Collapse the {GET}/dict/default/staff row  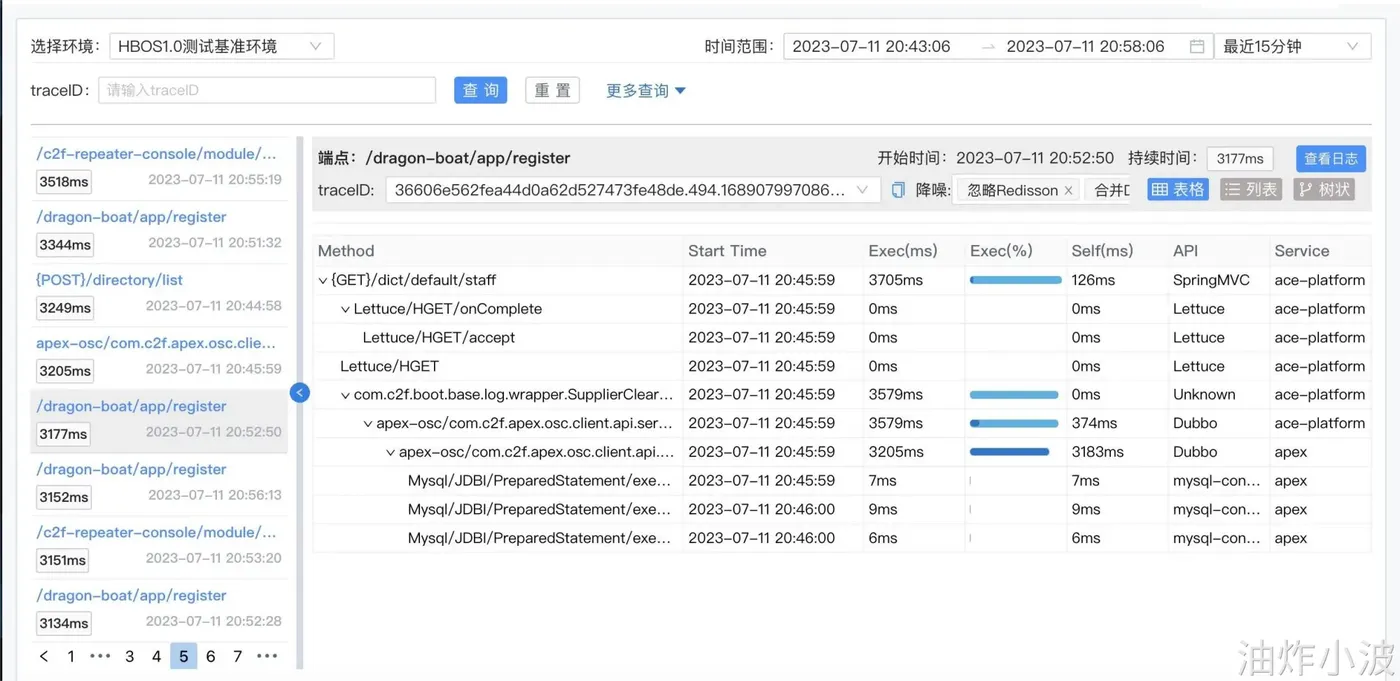pyautogui.click(x=322, y=281)
